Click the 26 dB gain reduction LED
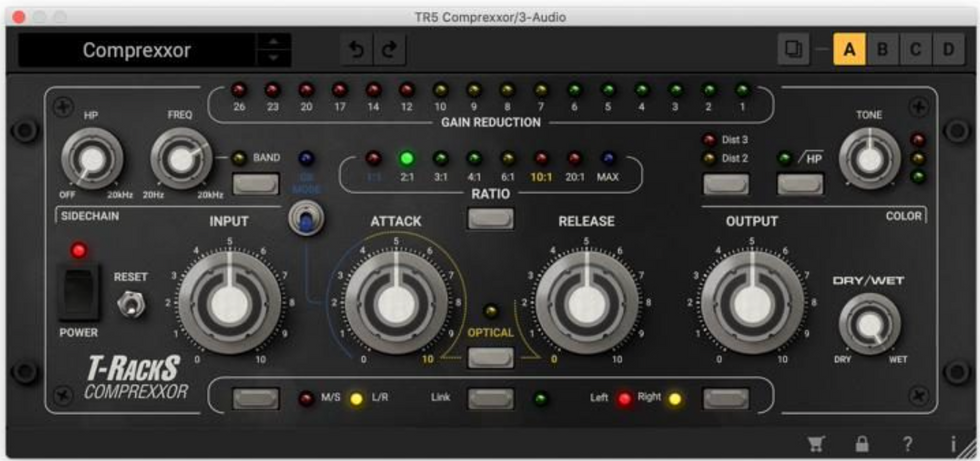This screenshot has width=980, height=461. pyautogui.click(x=239, y=90)
